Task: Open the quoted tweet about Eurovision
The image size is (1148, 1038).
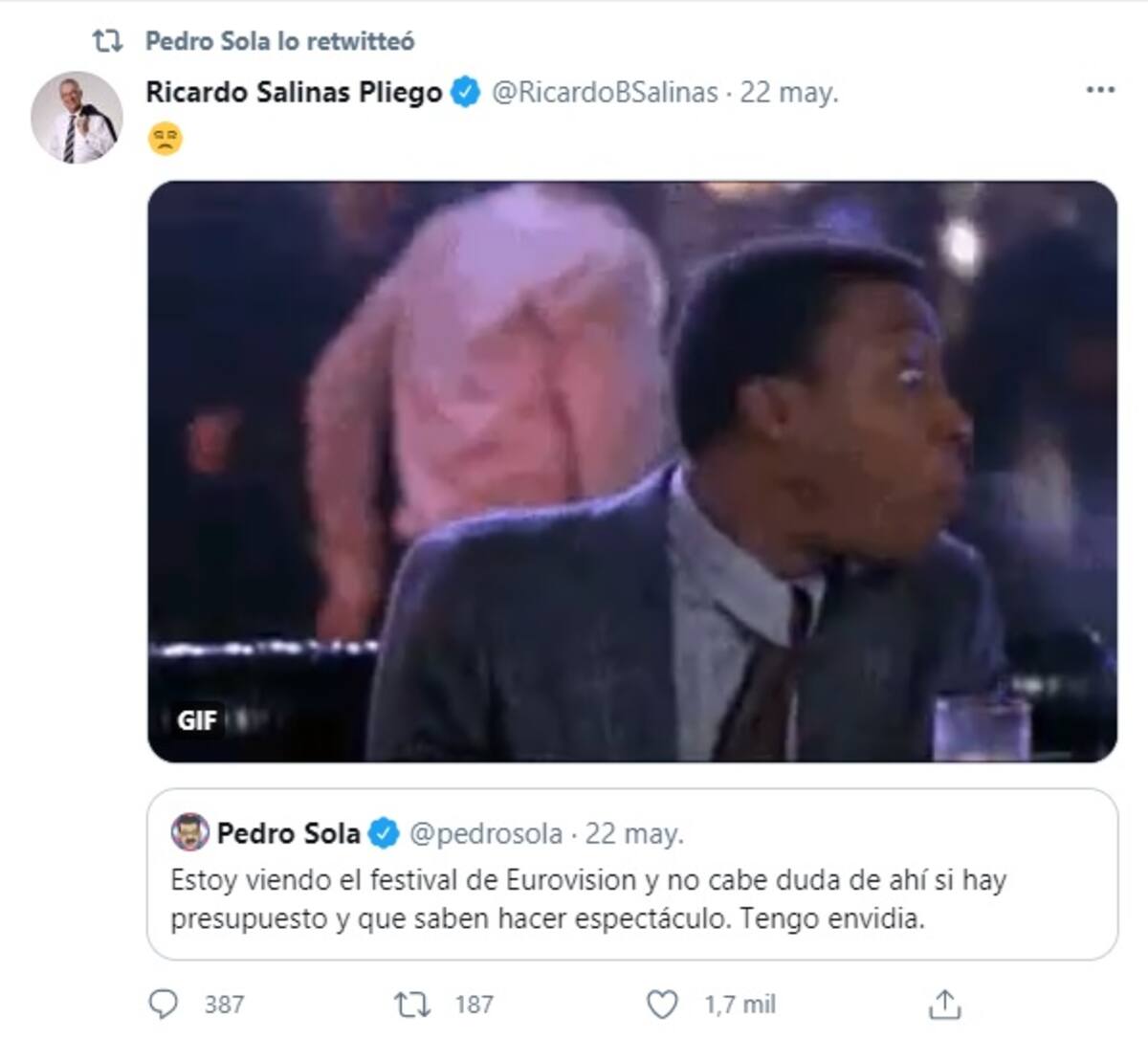Action: (x=632, y=874)
